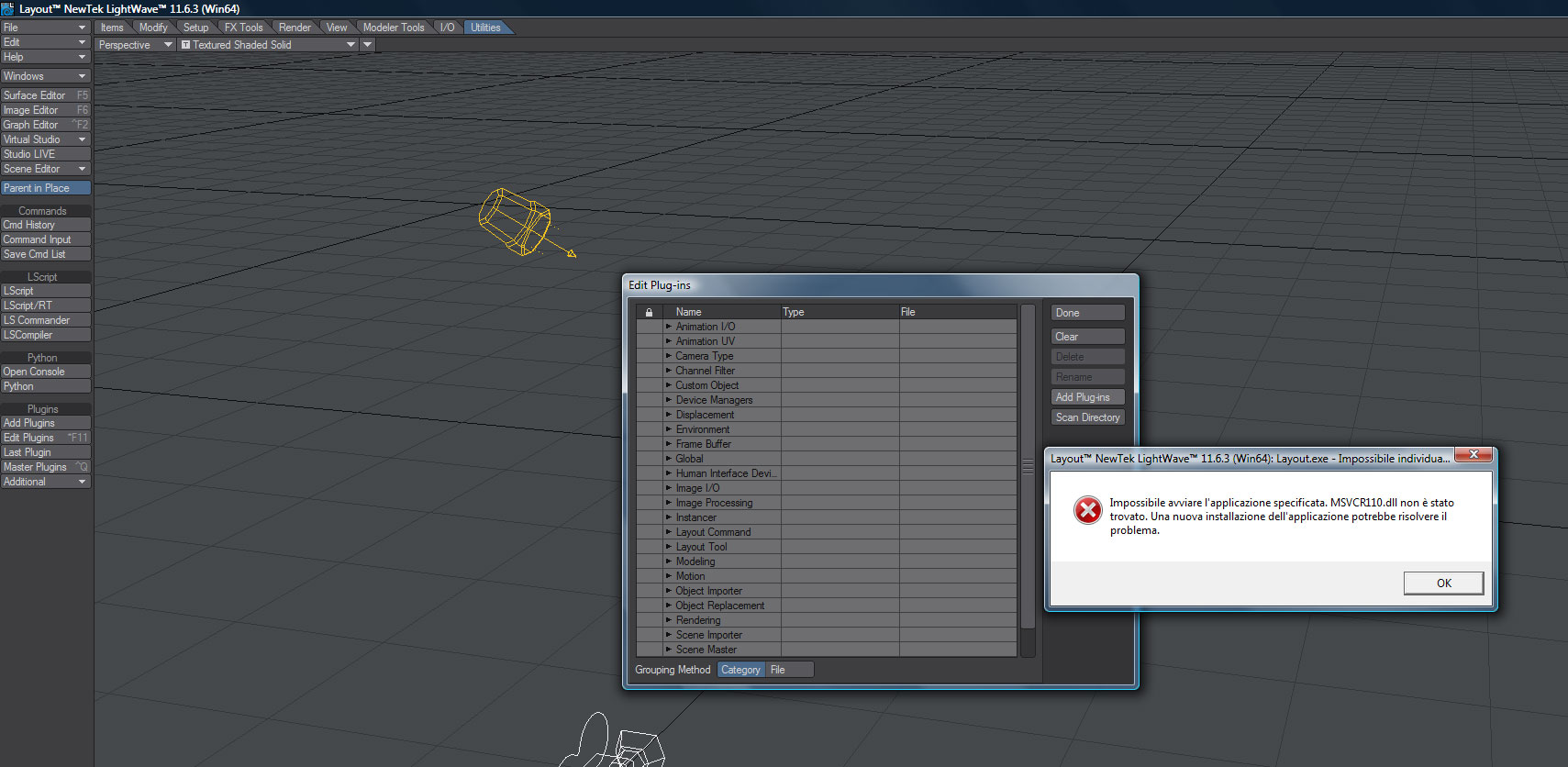The image size is (1568, 767).
Task: Open Cmd History
Action: (x=46, y=225)
